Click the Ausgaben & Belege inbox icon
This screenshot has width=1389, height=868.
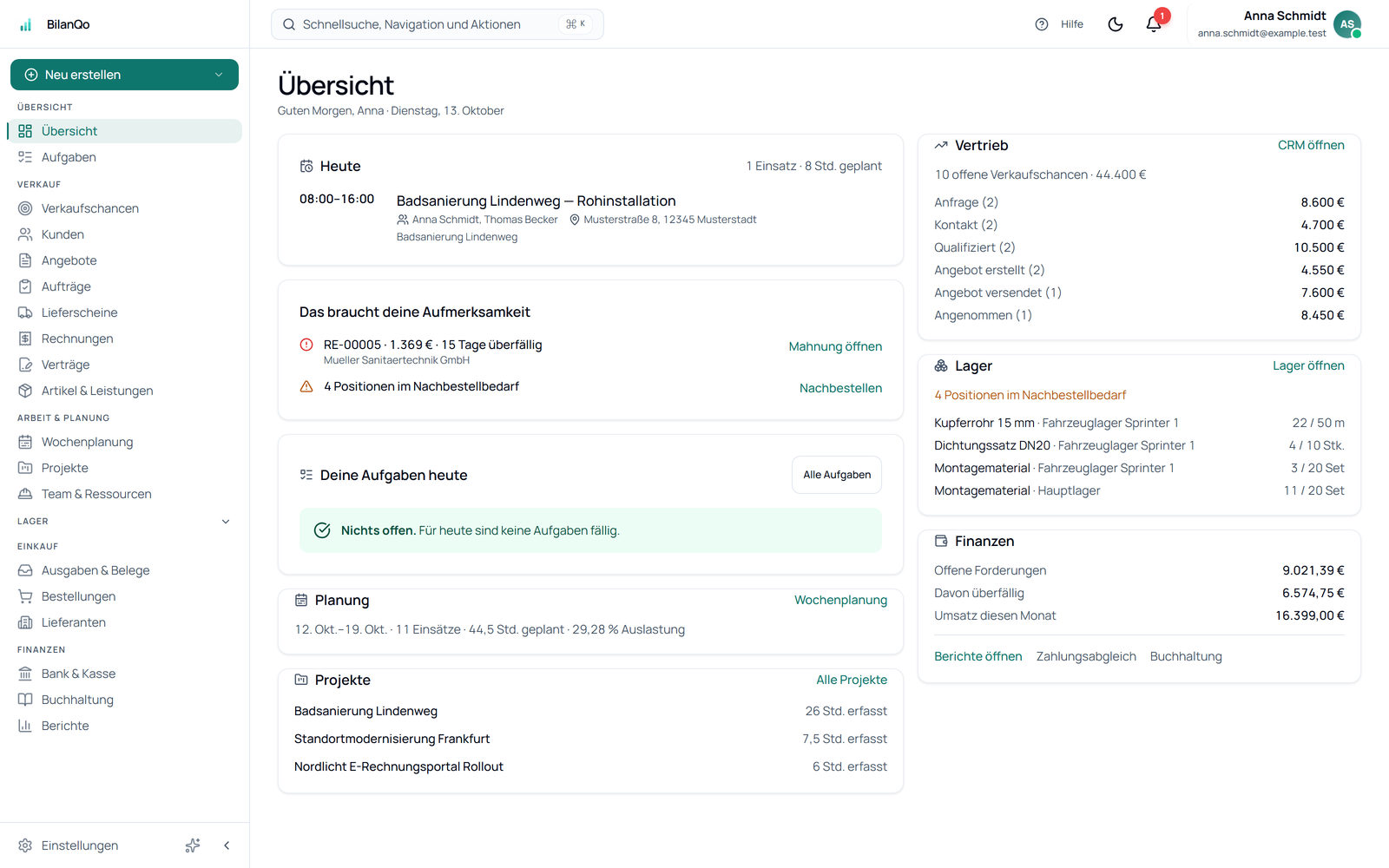point(25,570)
